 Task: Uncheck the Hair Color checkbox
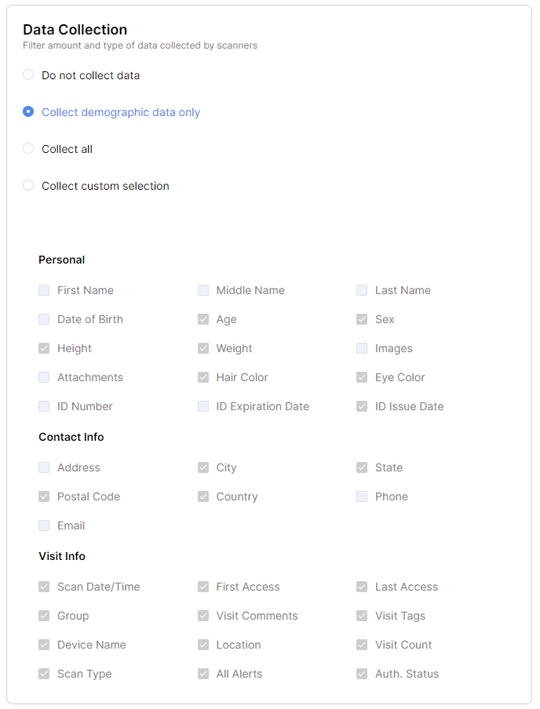pyautogui.click(x=203, y=377)
